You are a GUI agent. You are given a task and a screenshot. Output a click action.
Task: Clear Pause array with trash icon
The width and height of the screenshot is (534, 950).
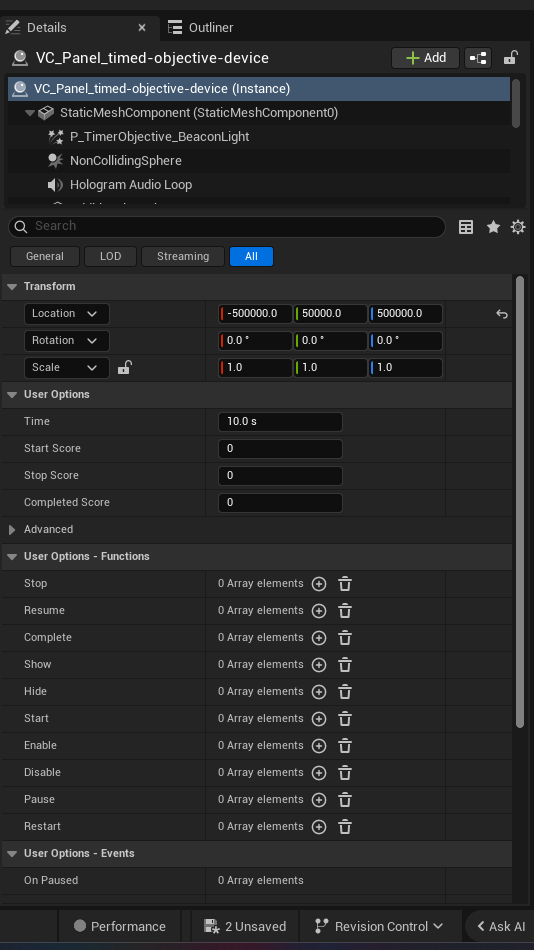pyautogui.click(x=345, y=800)
